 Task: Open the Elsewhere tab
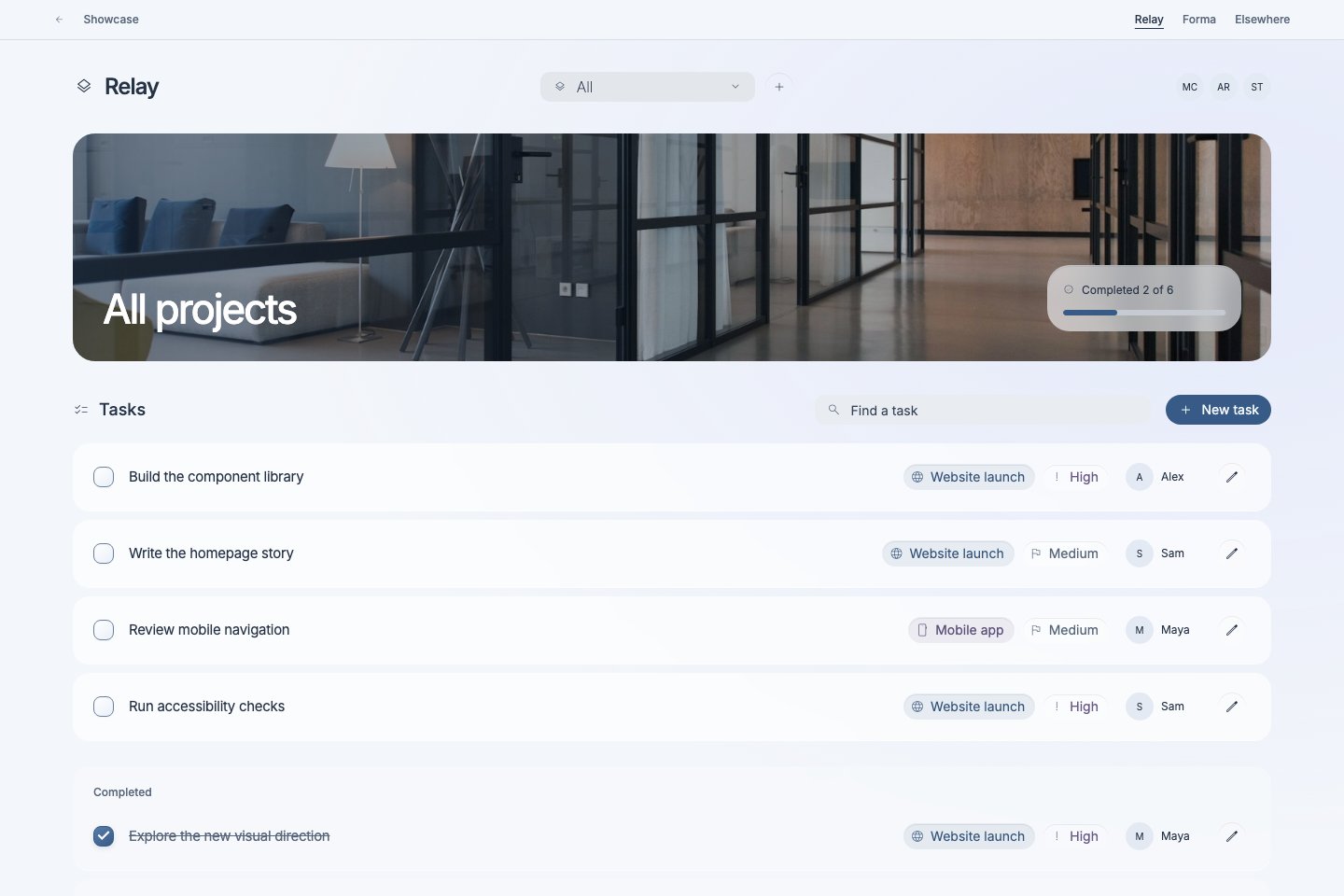click(1262, 20)
